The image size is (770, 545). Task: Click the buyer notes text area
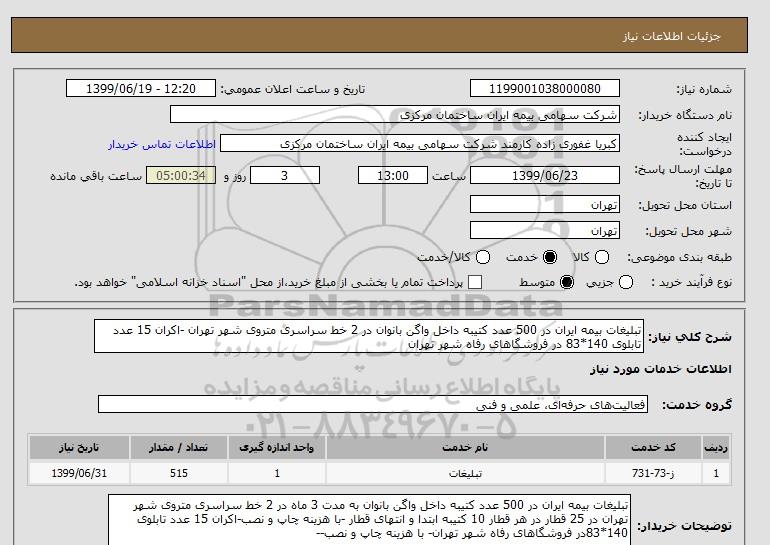(x=369, y=519)
